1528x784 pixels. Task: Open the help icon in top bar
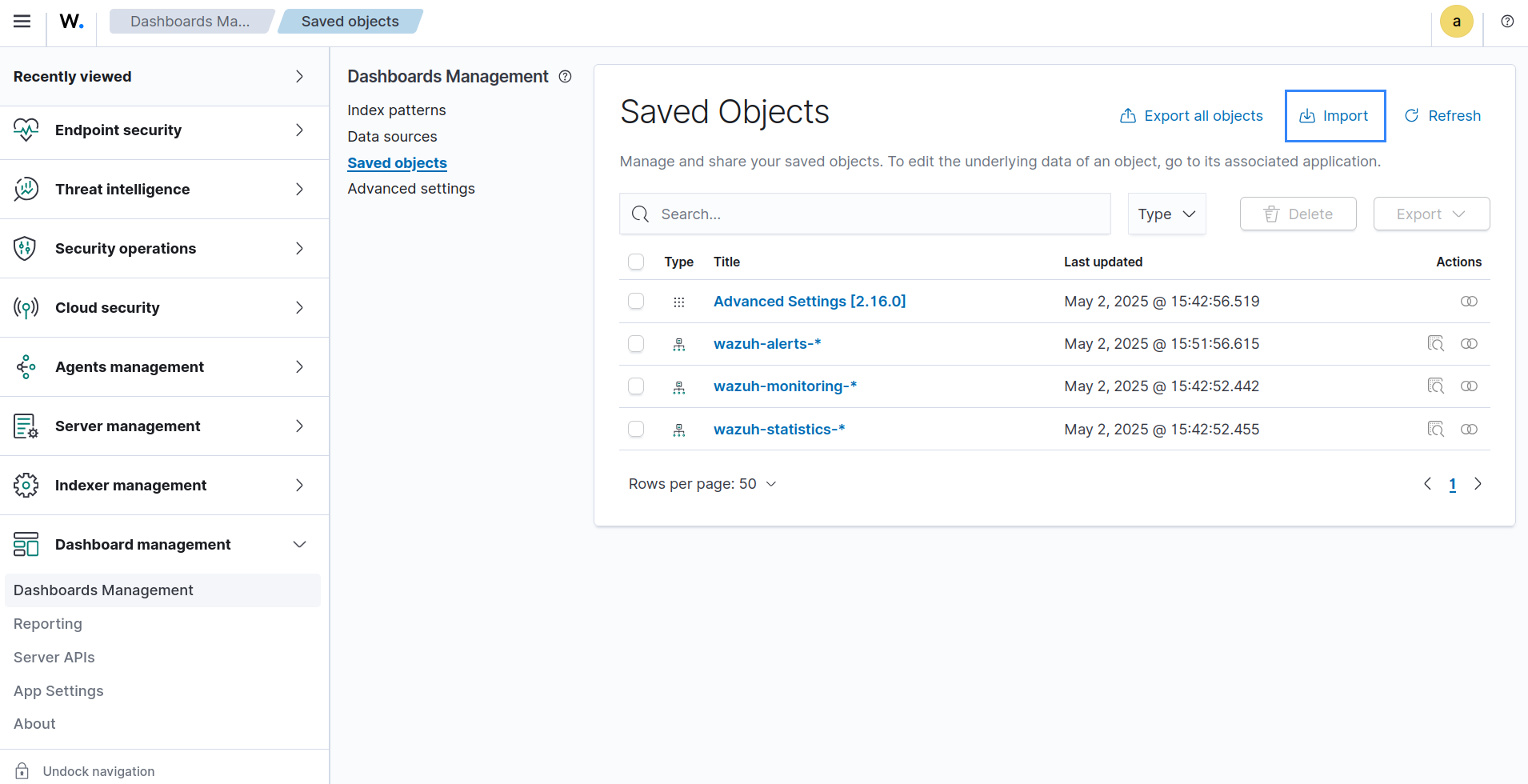pos(1507,22)
